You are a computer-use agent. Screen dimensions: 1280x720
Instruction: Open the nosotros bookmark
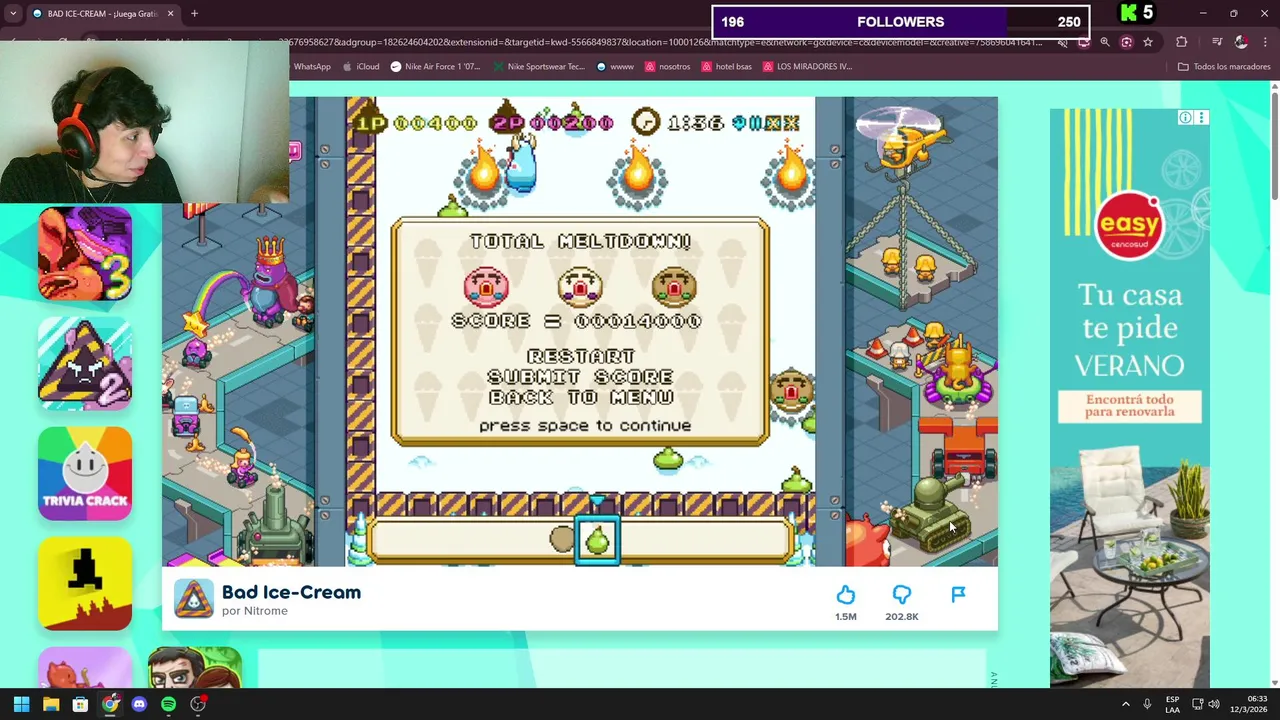click(668, 67)
